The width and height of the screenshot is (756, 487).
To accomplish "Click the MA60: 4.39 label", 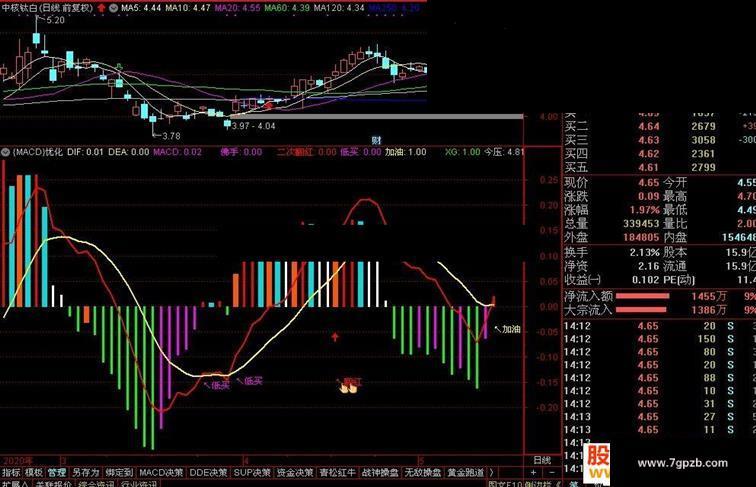I will coord(287,8).
